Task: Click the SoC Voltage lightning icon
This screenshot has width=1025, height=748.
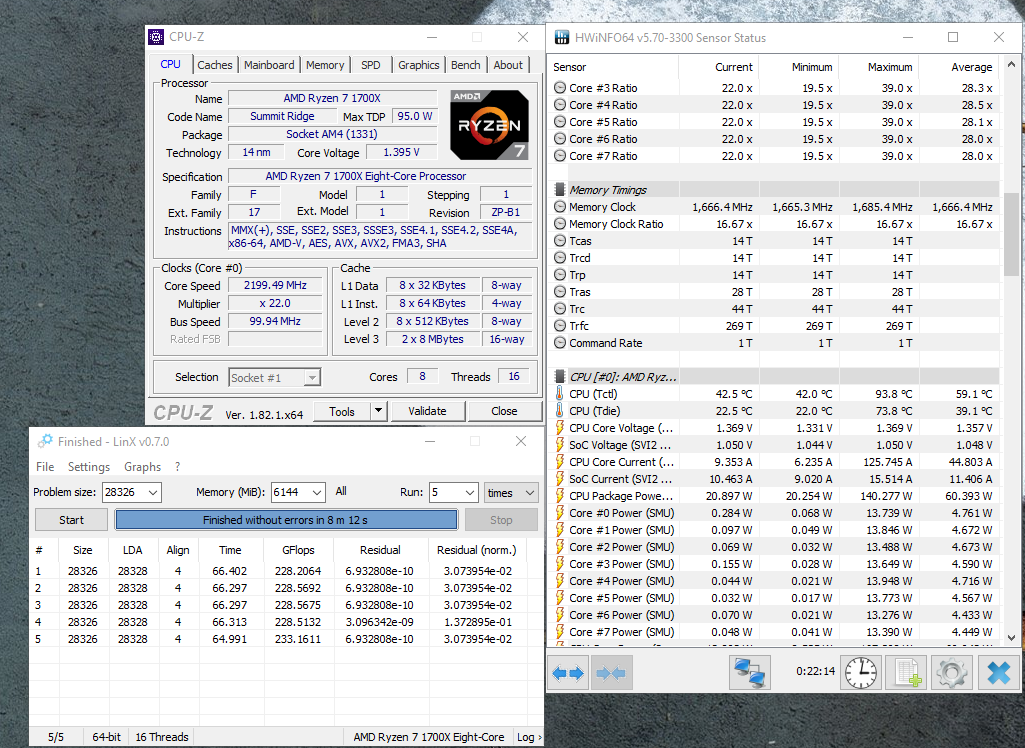Action: point(560,445)
